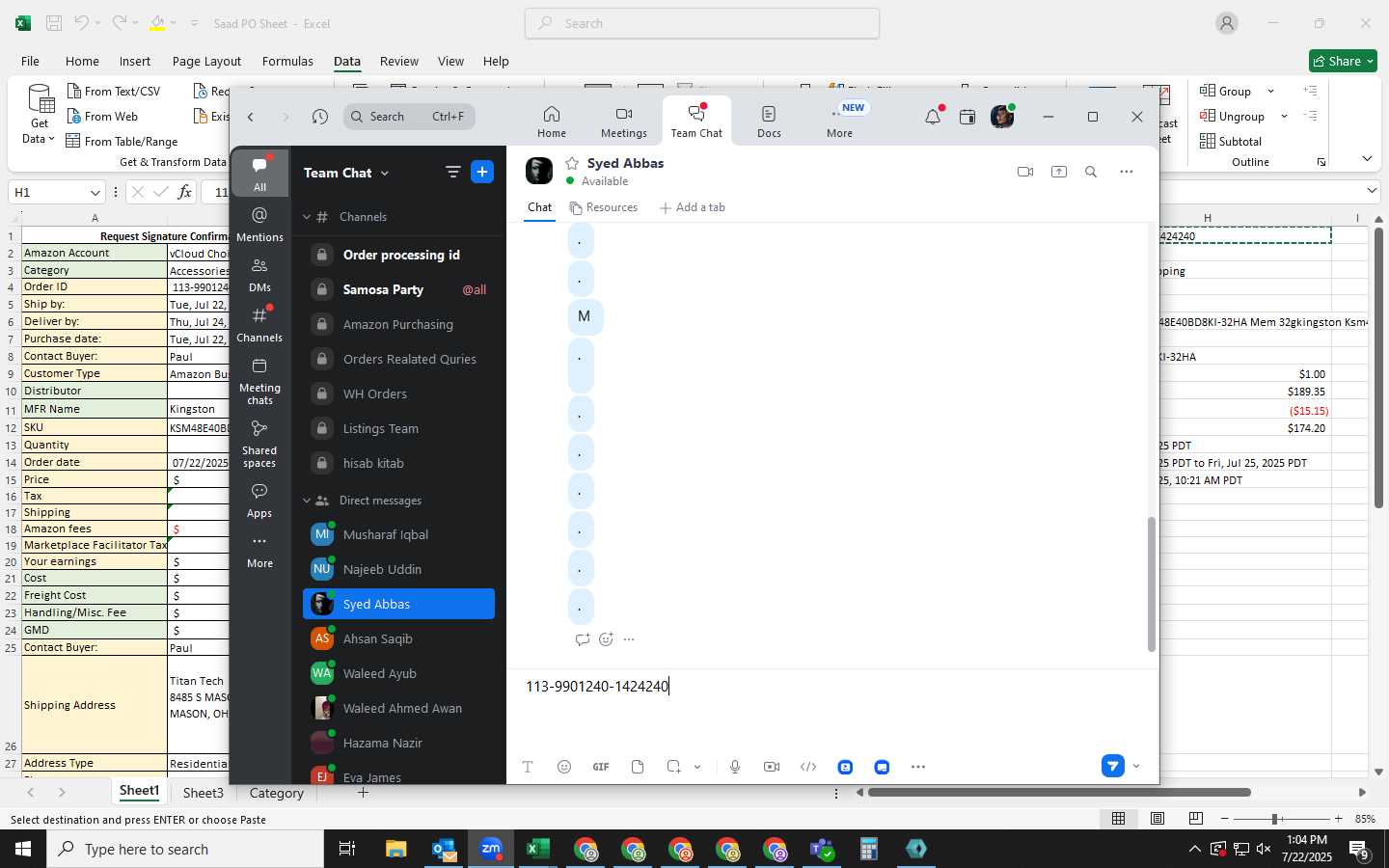Viewport: 1389px width, 868px height.
Task: Send the typed message
Action: pos(1112,766)
